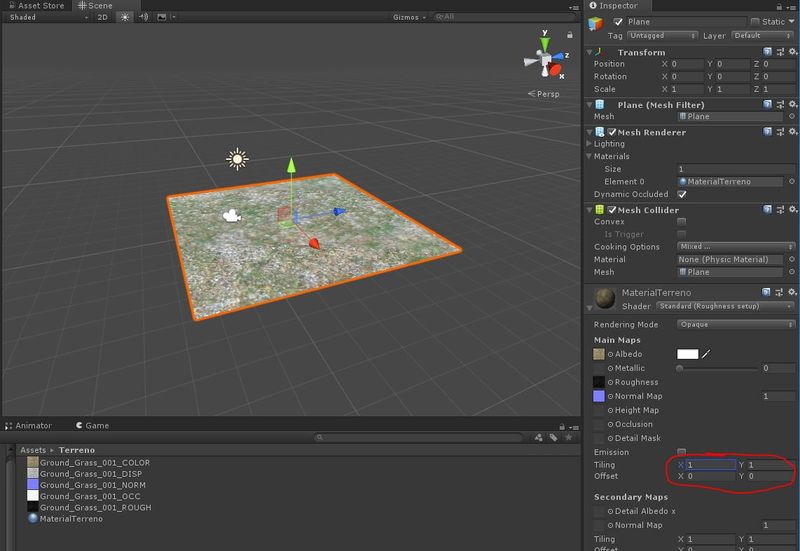Toggle 2D scene view mode
Viewport: 800px width, 551px height.
tap(103, 17)
